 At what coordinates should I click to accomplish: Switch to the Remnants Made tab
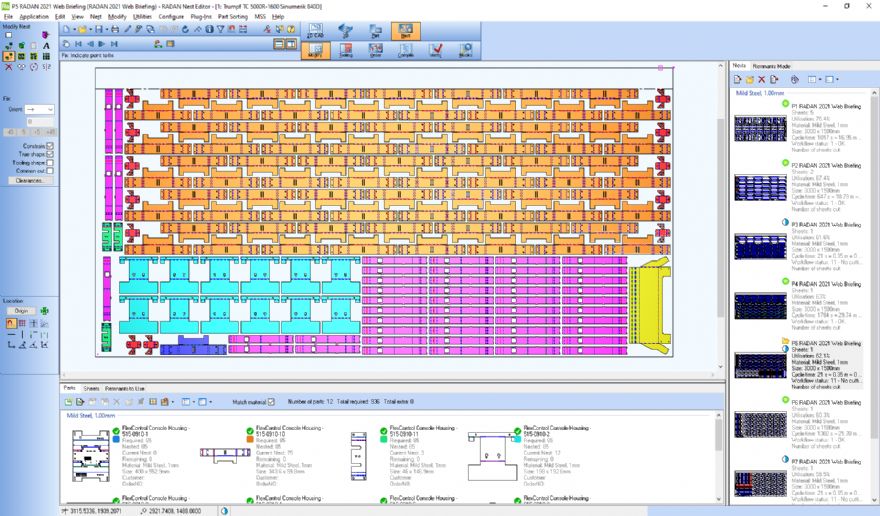click(x=772, y=66)
